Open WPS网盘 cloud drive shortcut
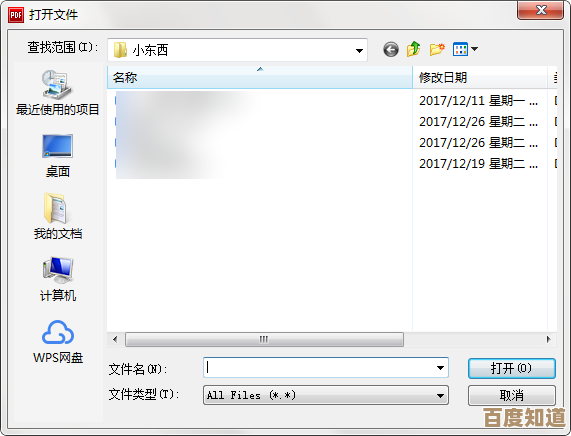Image resolution: width=571 pixels, height=436 pixels. [x=58, y=342]
